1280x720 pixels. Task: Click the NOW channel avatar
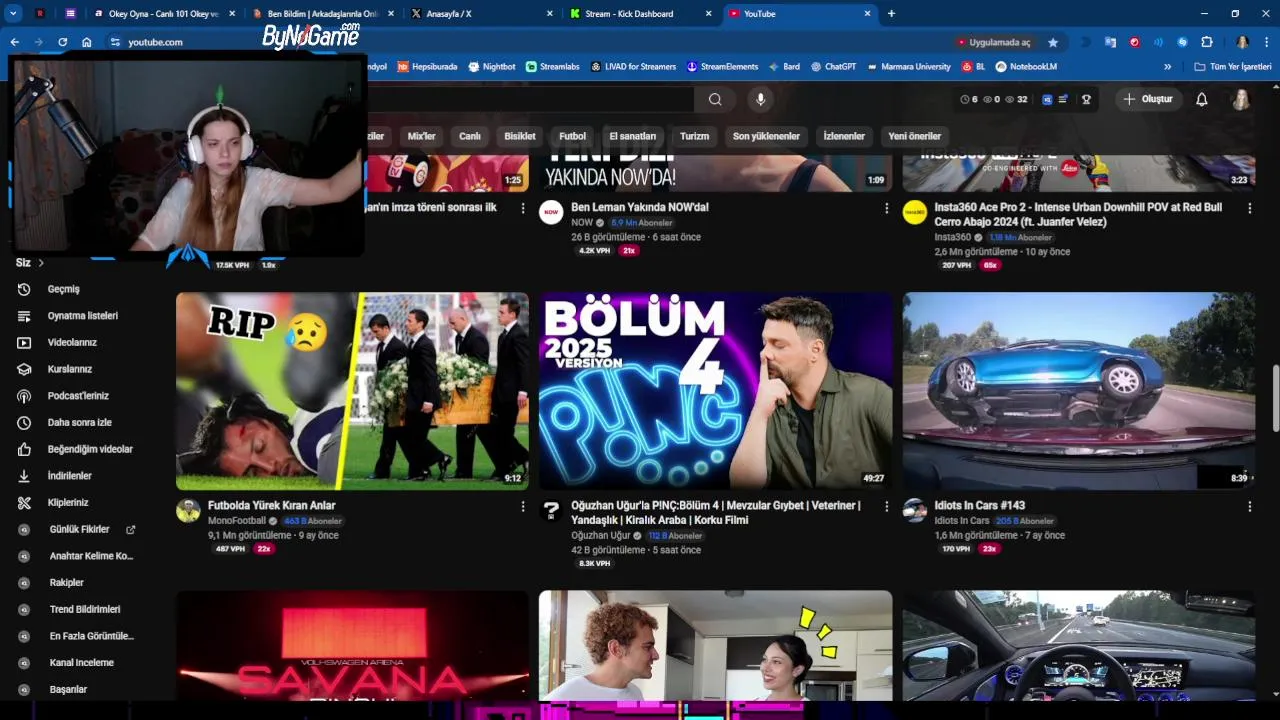tap(551, 212)
